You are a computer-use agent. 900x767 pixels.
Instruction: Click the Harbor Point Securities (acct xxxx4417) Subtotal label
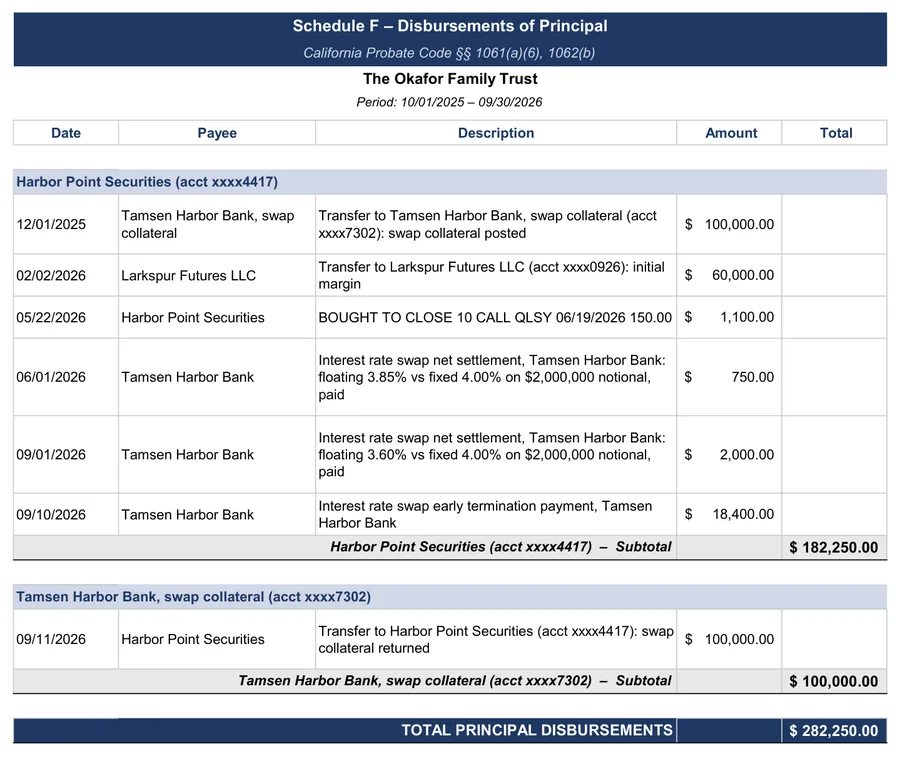(x=501, y=547)
